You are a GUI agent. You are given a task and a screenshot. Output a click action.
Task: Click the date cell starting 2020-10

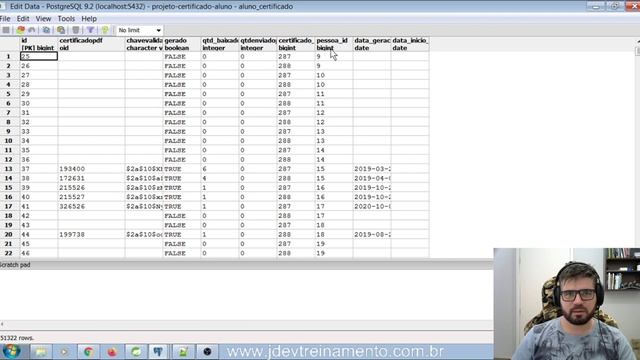[x=372, y=207]
